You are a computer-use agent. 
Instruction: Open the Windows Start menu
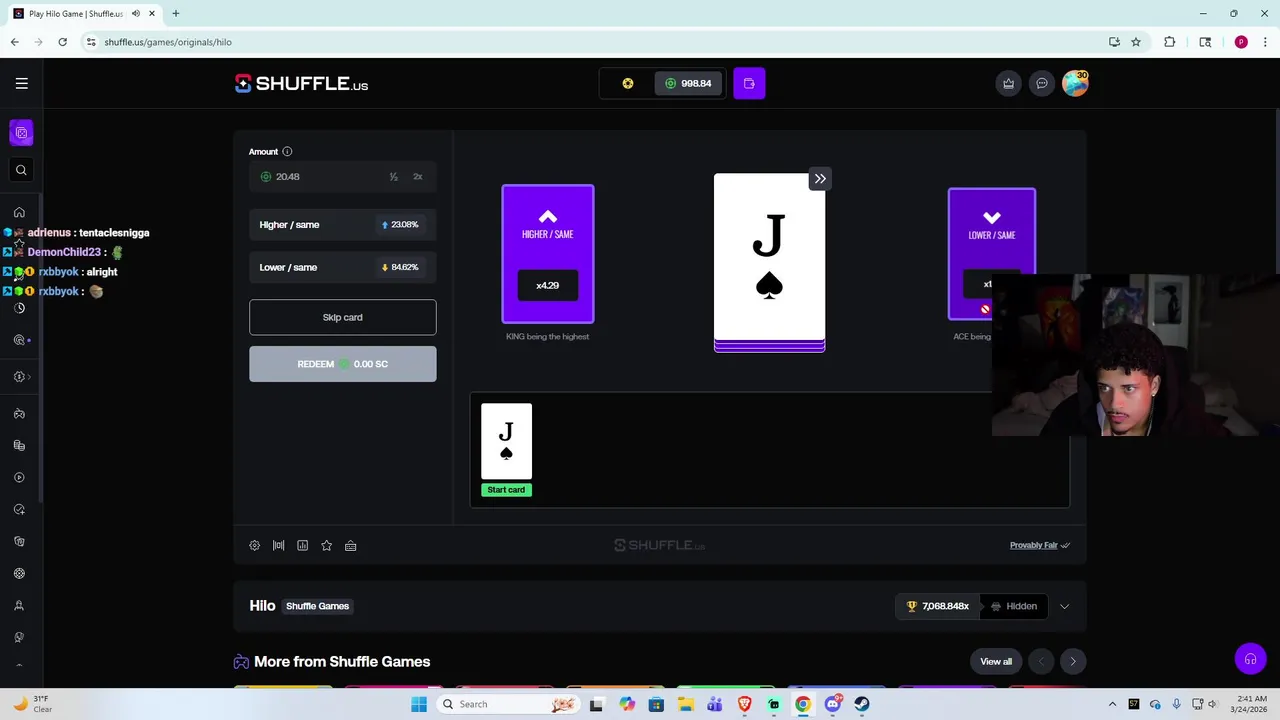pyautogui.click(x=419, y=704)
